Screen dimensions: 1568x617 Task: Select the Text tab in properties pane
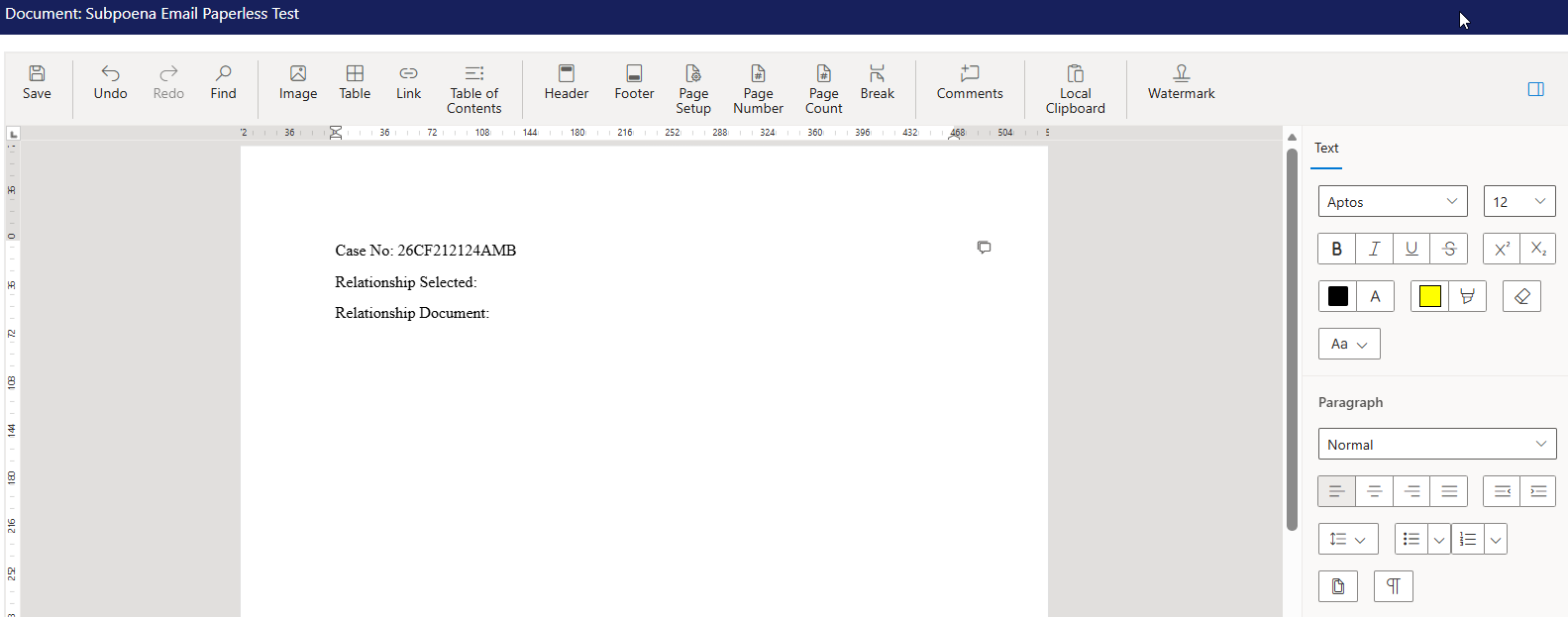[1326, 149]
